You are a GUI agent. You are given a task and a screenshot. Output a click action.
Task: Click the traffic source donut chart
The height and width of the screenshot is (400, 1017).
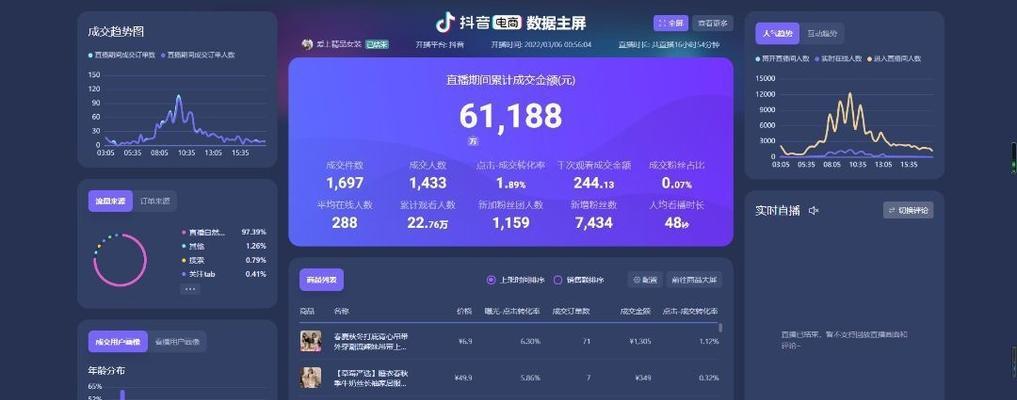pyautogui.click(x=120, y=260)
